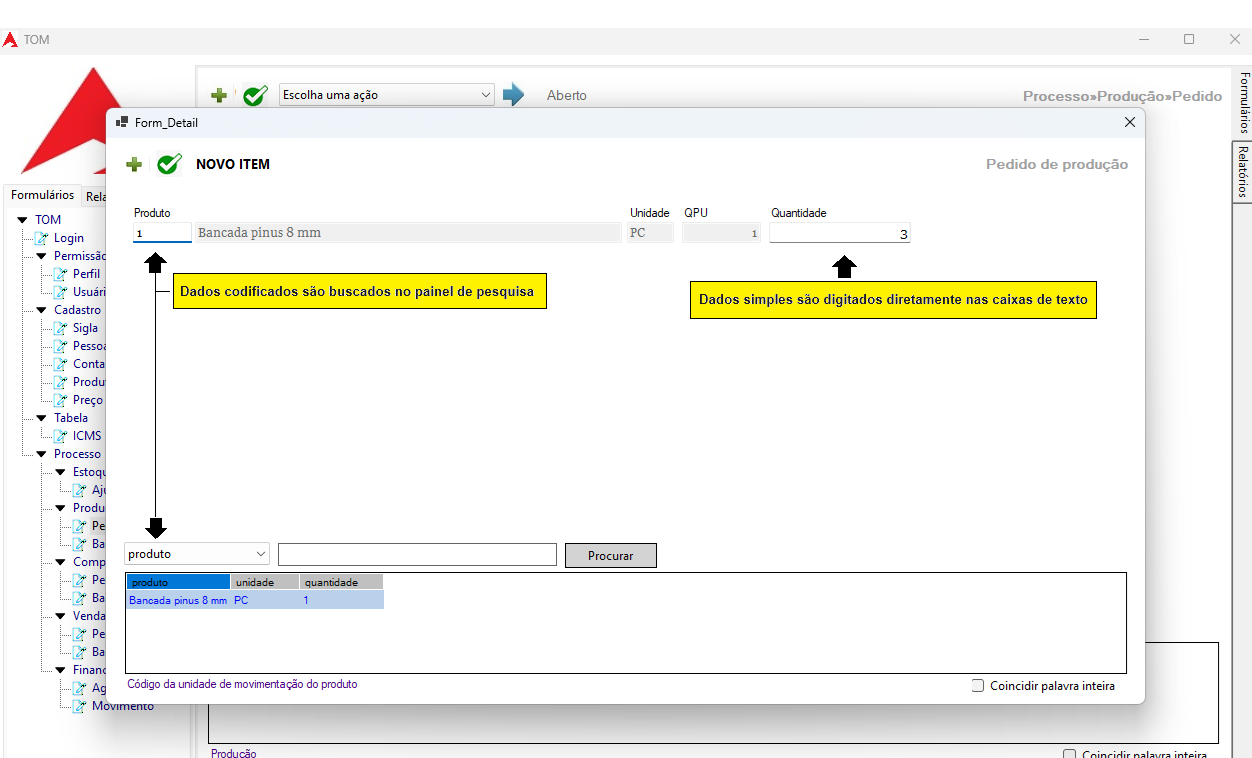Click the ICMS form icon in tree
1252x758 pixels.
(x=60, y=436)
